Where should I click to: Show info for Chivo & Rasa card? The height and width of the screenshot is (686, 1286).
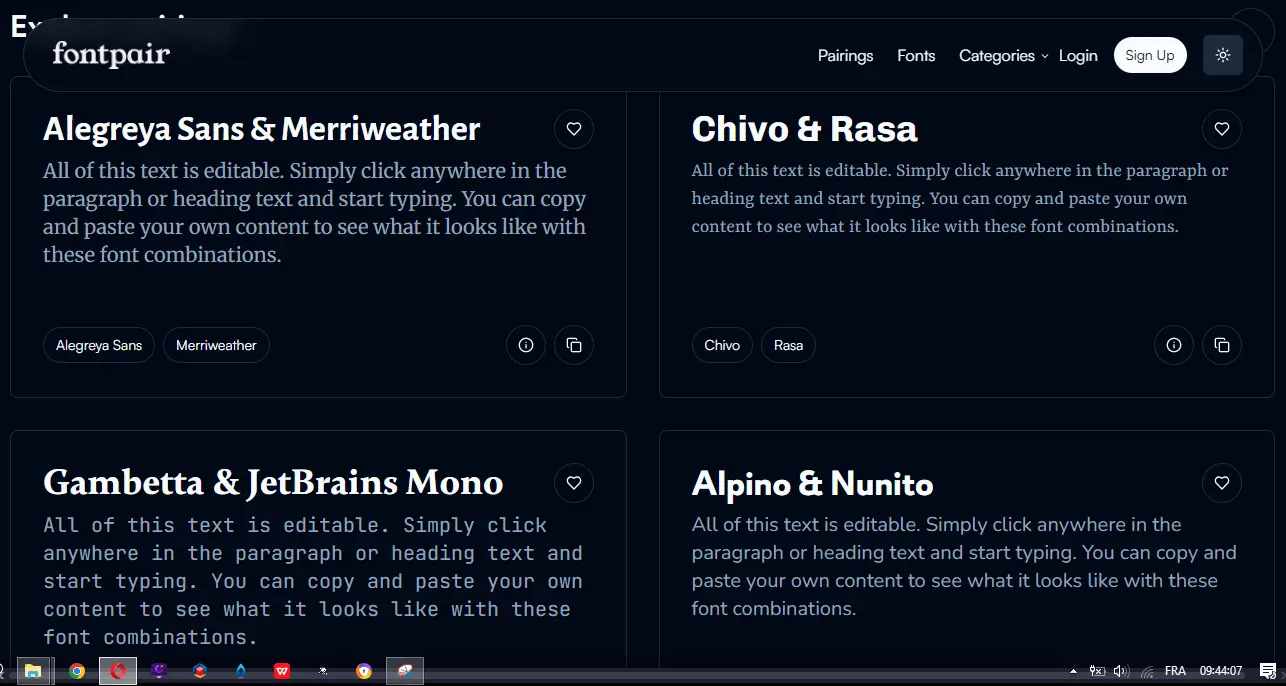coord(1174,345)
